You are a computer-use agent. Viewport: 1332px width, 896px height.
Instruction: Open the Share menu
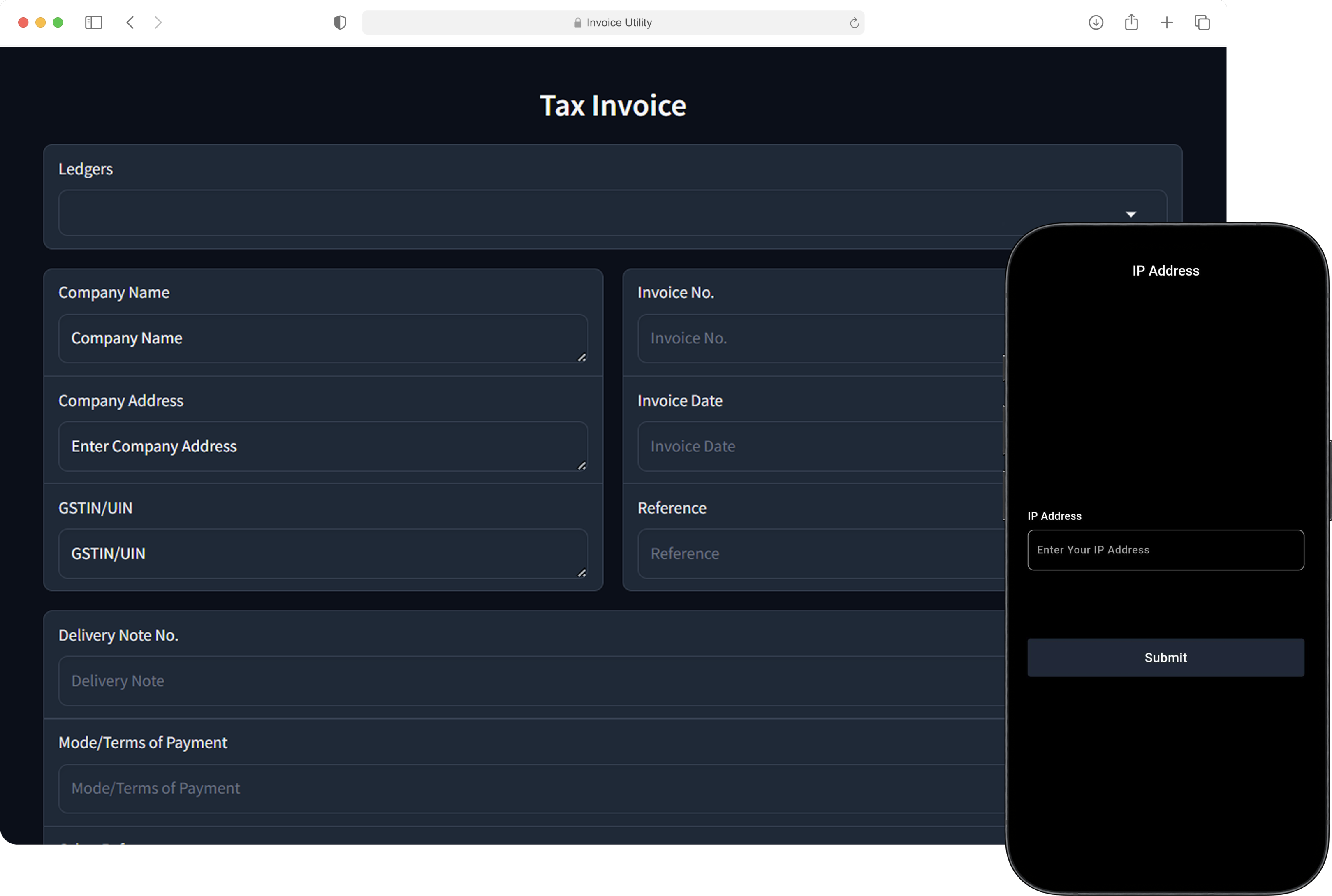tap(1131, 22)
